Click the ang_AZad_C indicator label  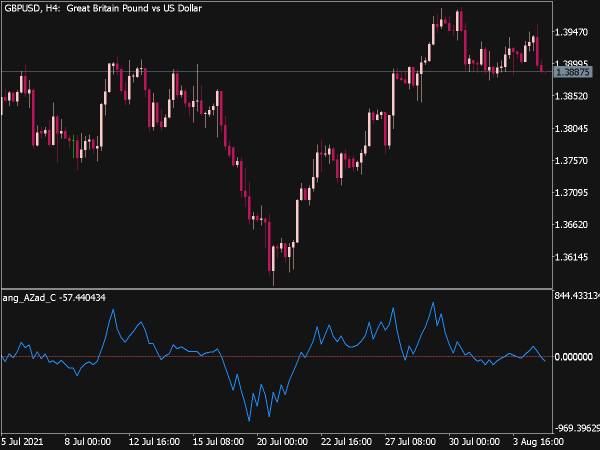[x=54, y=298]
